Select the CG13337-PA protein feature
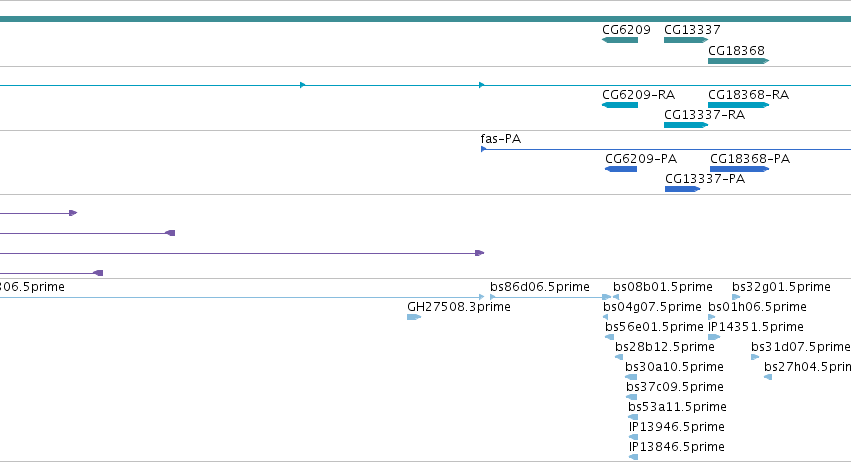The width and height of the screenshot is (851, 462). (x=683, y=189)
